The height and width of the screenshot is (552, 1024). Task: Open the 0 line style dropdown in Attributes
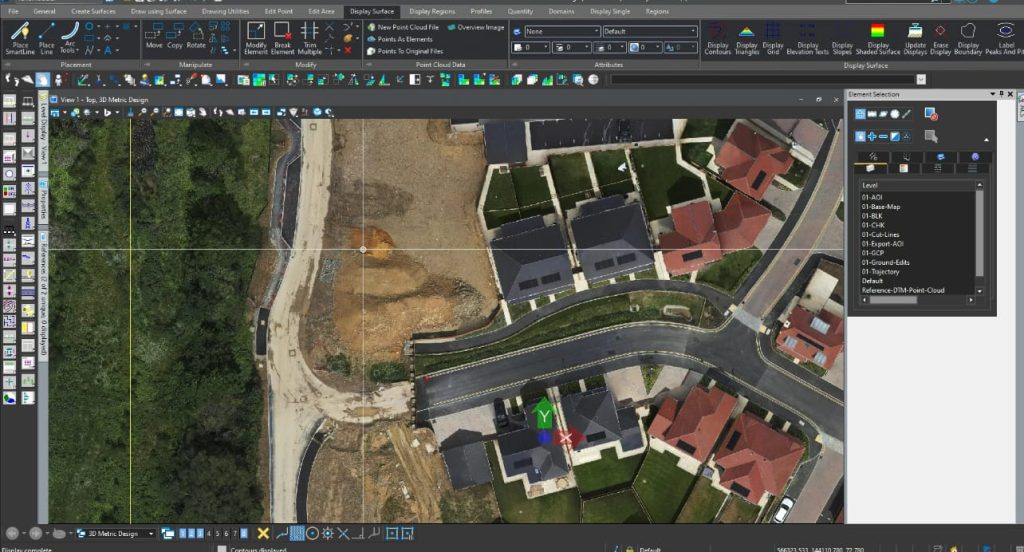[571, 48]
